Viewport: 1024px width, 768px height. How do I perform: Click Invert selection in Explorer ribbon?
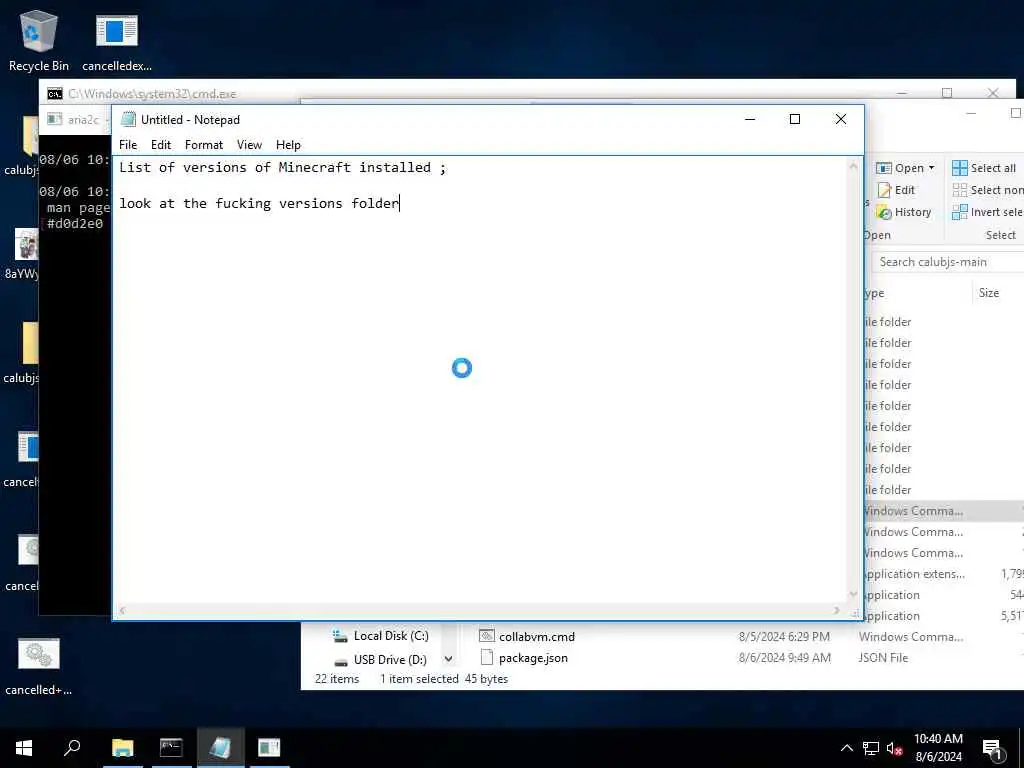(987, 212)
